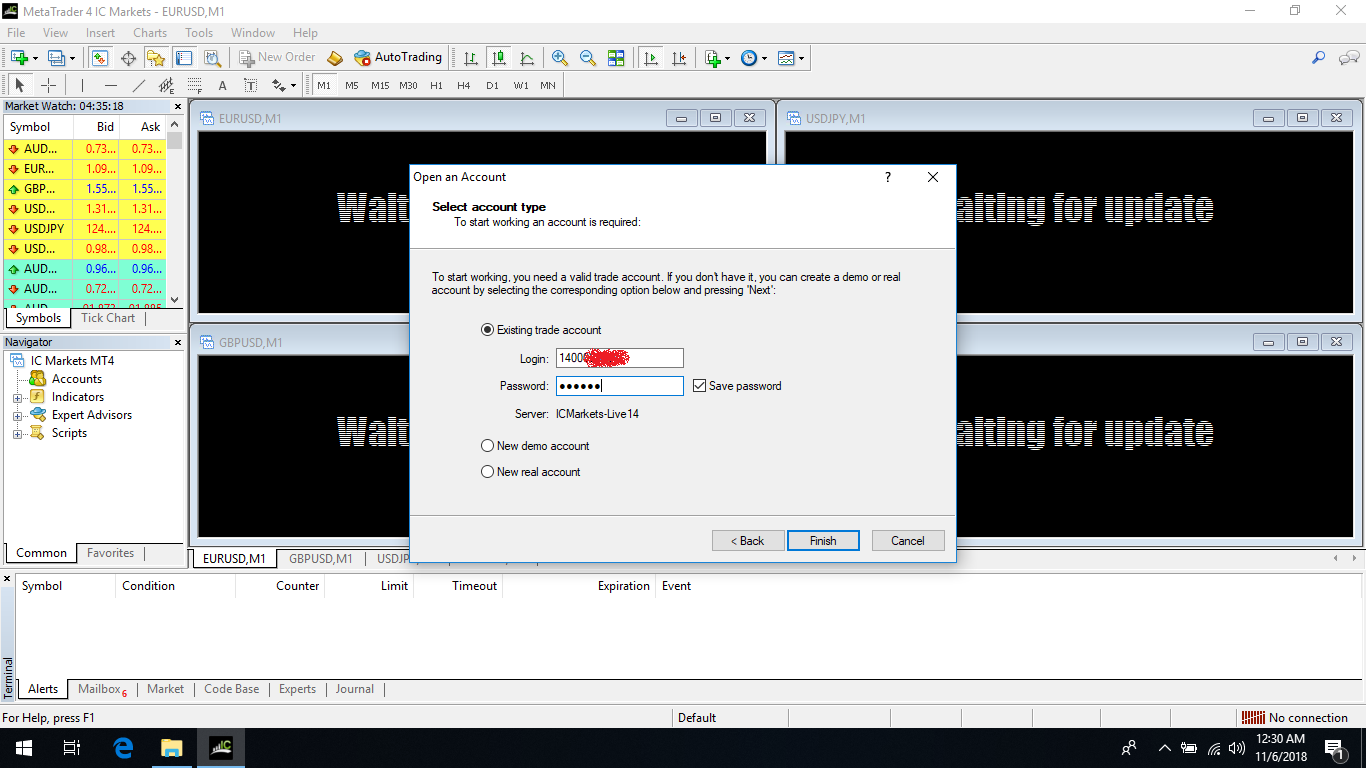
Task: Cancel the Open an Account dialog
Action: 908,540
